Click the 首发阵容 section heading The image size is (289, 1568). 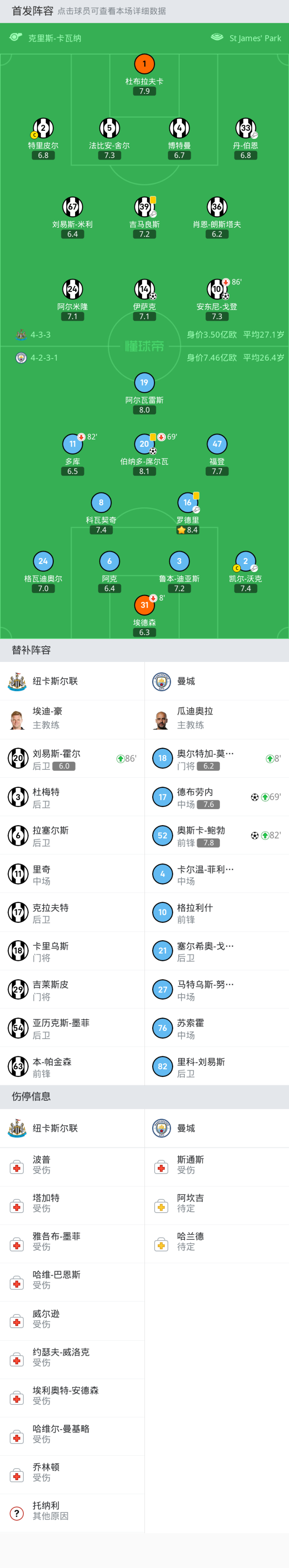click(33, 11)
